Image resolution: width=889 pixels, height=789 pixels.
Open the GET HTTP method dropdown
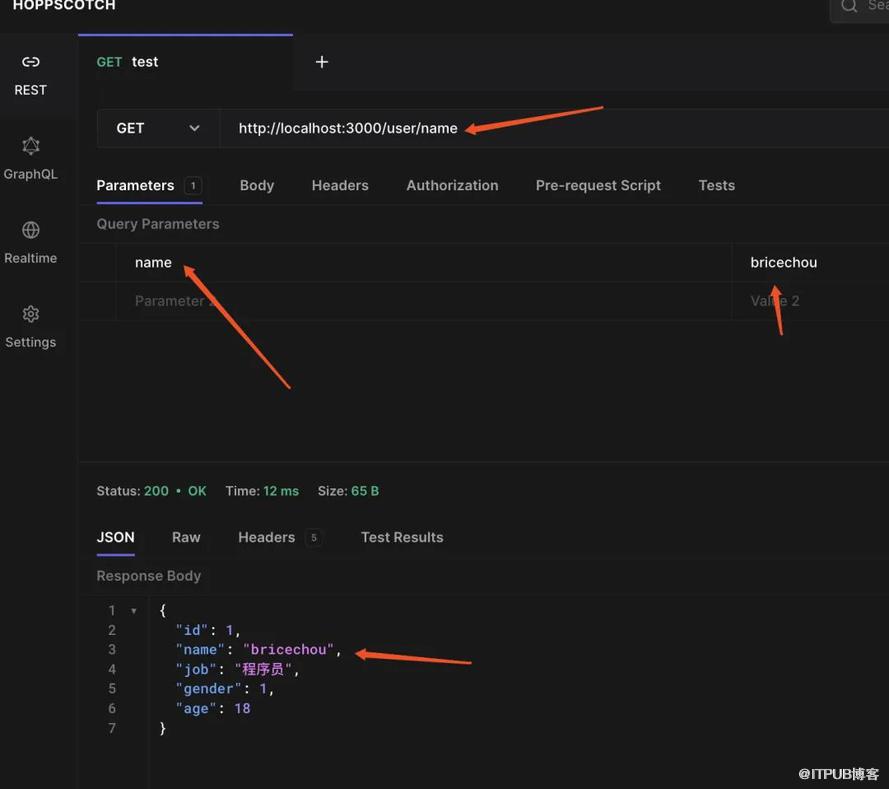(x=158, y=128)
